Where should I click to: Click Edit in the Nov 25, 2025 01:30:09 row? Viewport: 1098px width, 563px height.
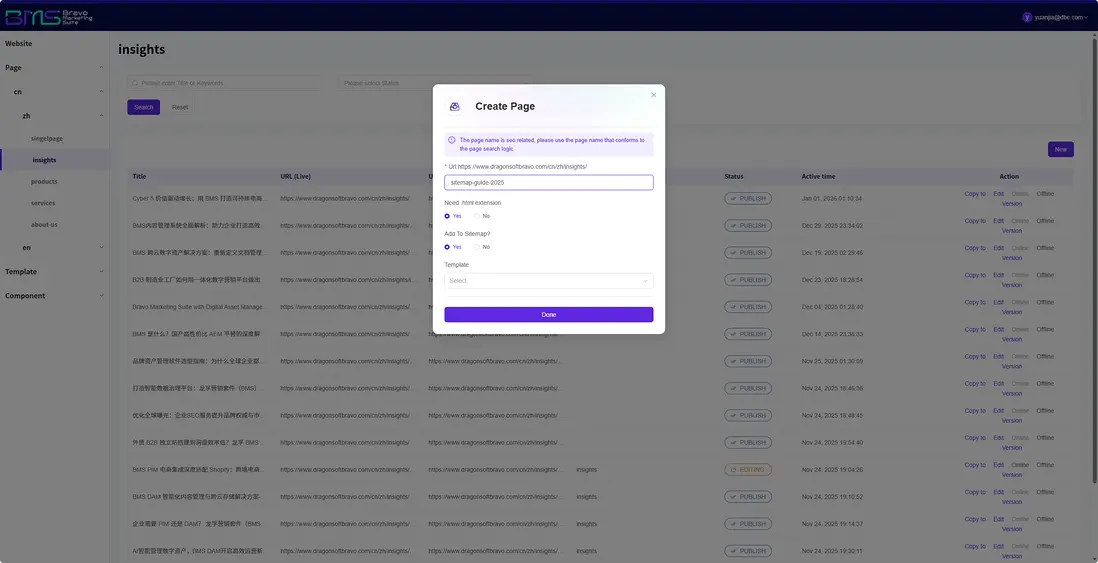[x=999, y=356]
